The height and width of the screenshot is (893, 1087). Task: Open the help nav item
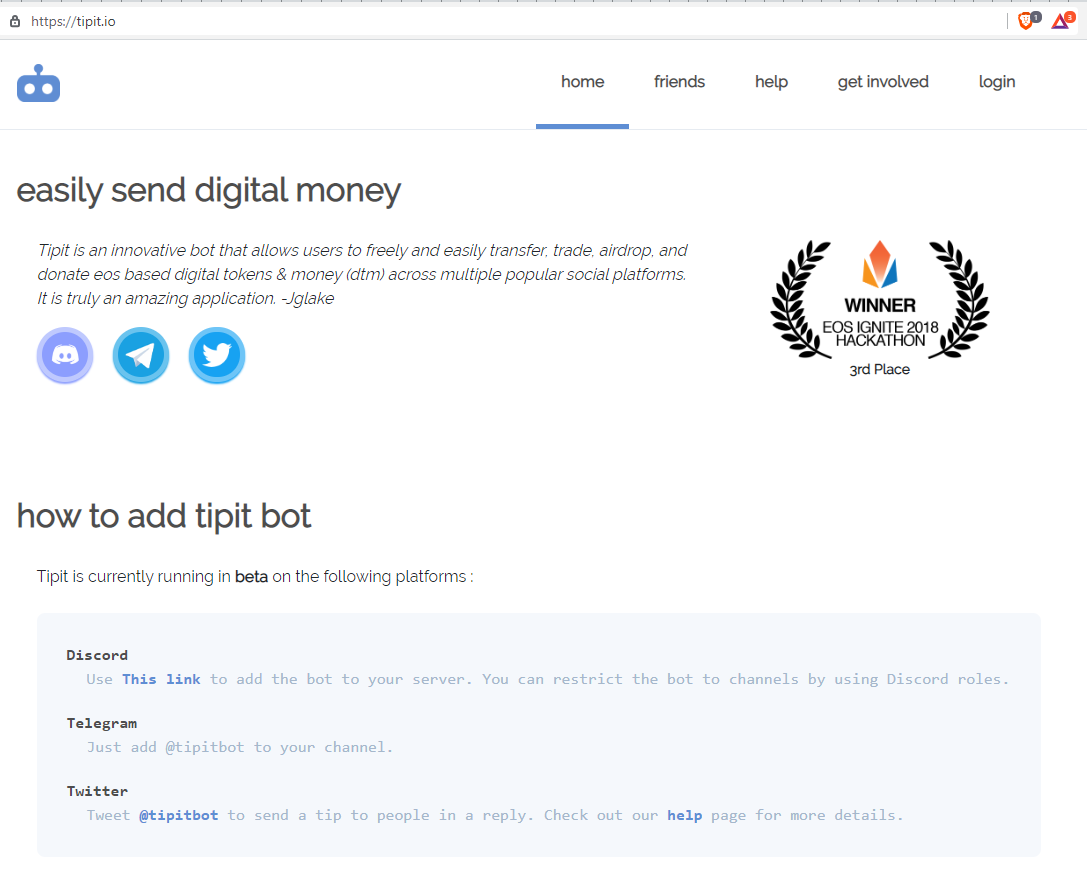pos(772,82)
